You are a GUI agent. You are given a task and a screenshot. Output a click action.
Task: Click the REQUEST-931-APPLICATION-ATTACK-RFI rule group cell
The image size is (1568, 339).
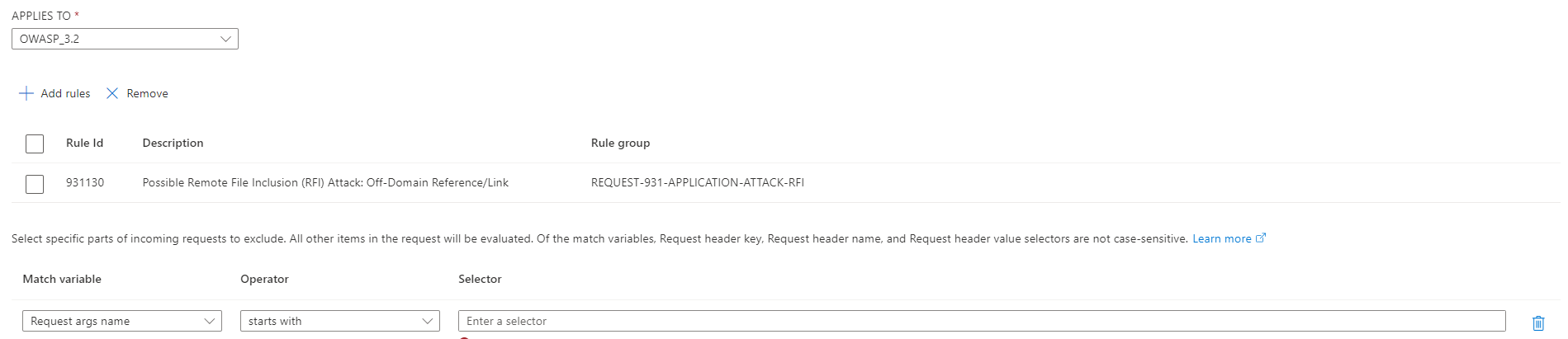[x=697, y=182]
